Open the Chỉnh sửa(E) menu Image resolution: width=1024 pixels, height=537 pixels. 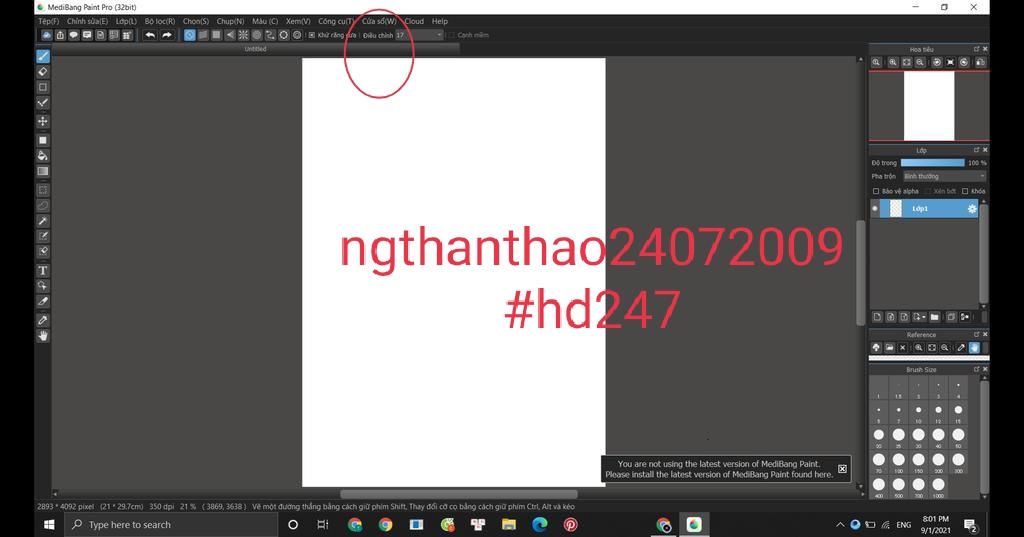point(88,22)
